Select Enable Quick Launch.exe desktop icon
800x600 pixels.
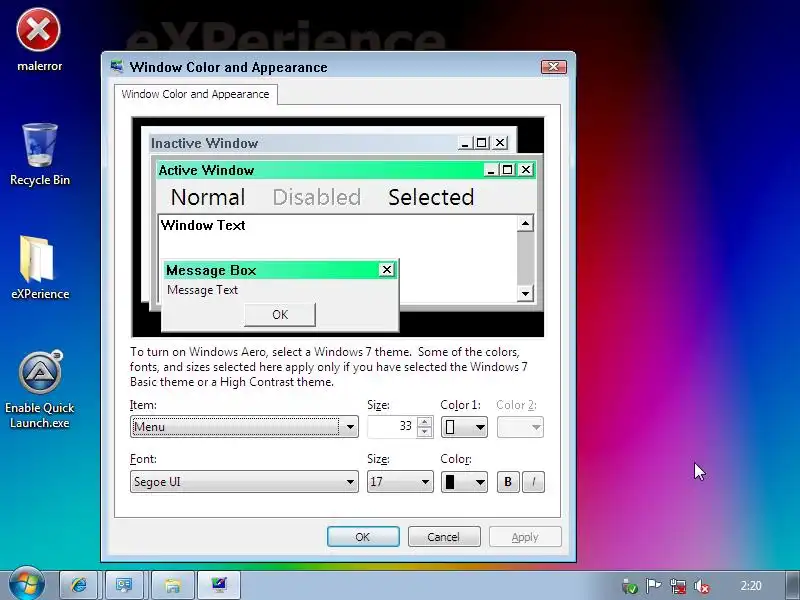click(40, 389)
